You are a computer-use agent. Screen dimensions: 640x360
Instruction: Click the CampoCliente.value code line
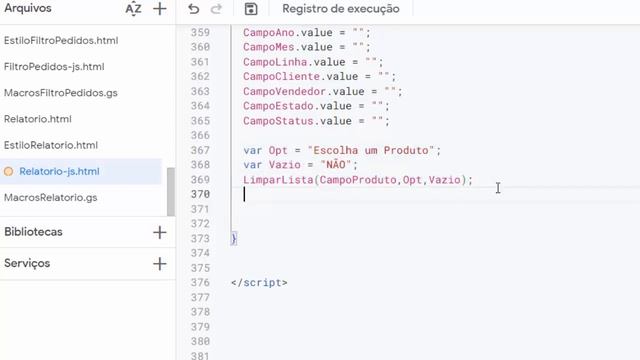click(320, 77)
